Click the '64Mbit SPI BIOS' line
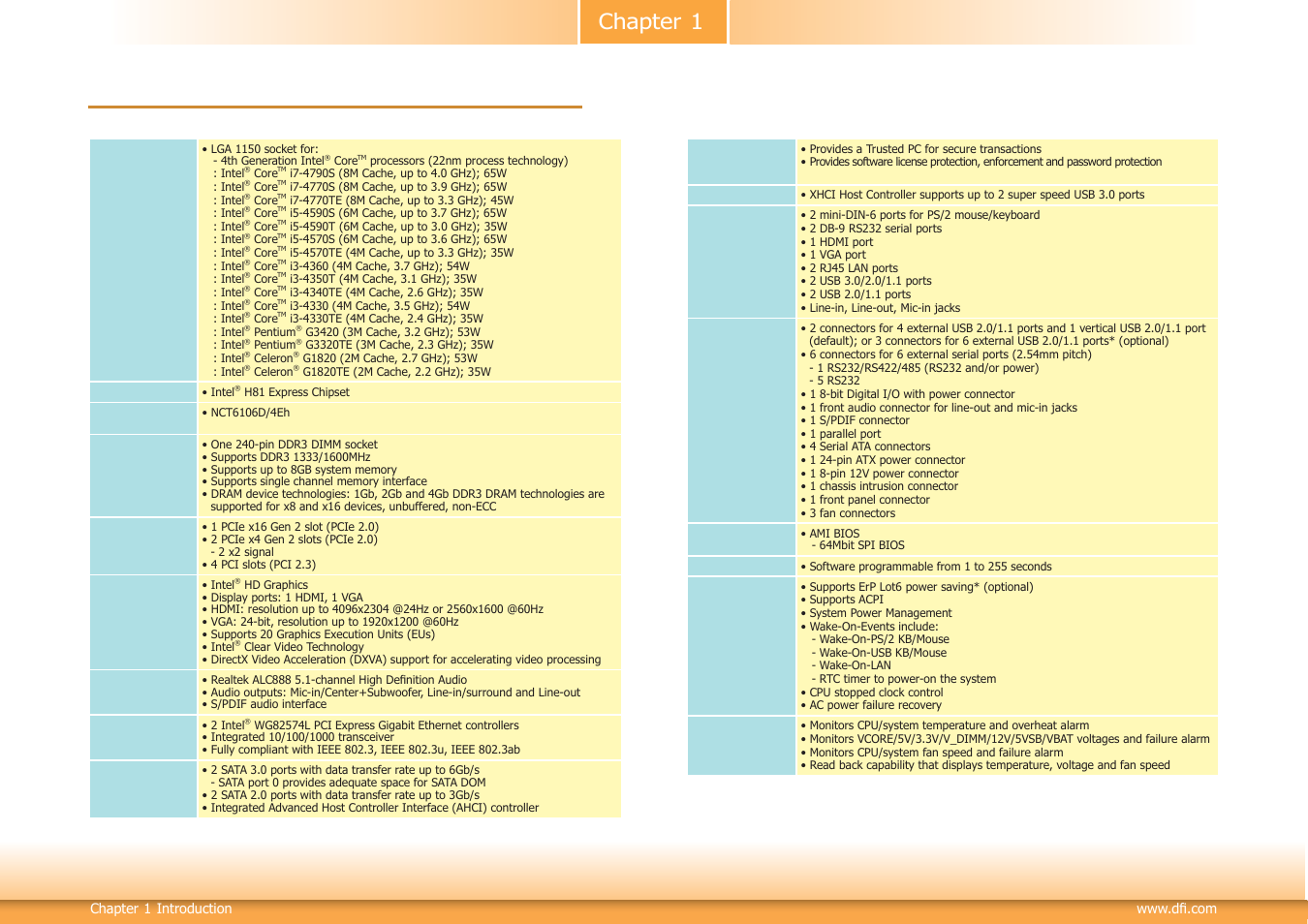 [x=857, y=545]
